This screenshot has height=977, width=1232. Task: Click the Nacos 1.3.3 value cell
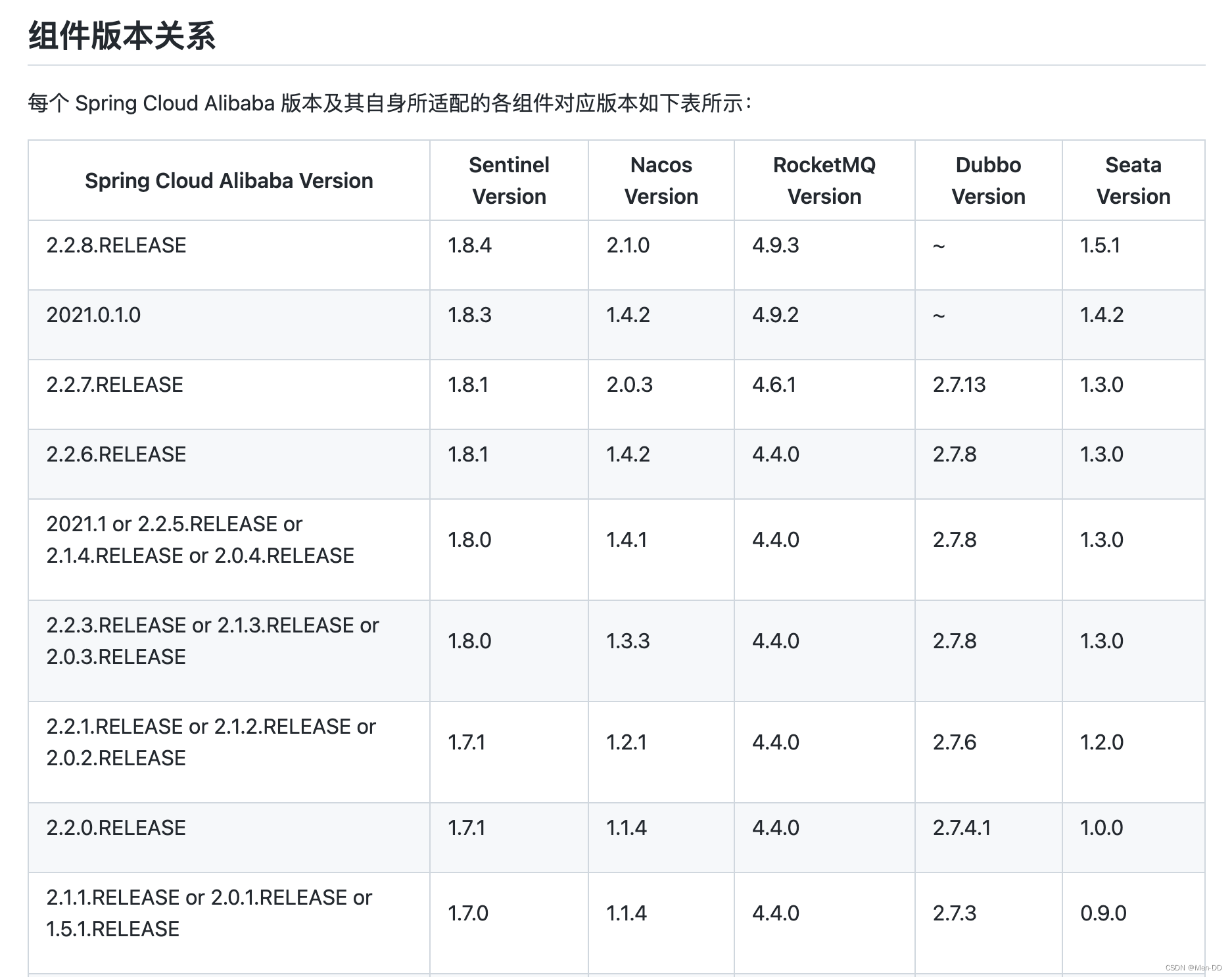tap(628, 641)
